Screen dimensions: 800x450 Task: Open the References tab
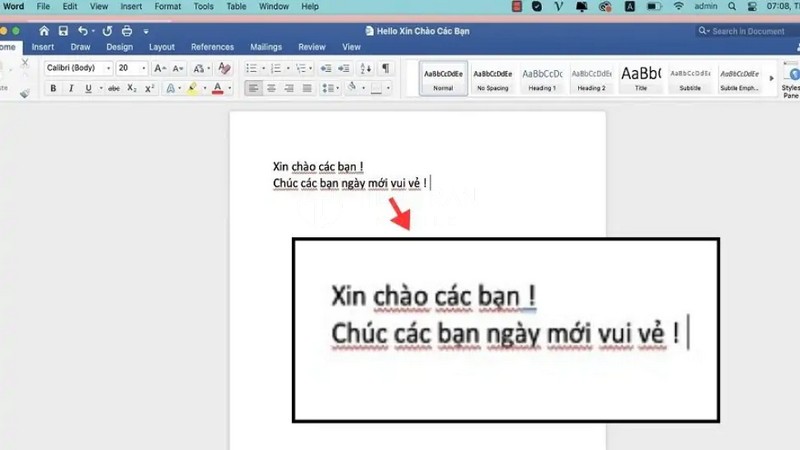212,47
